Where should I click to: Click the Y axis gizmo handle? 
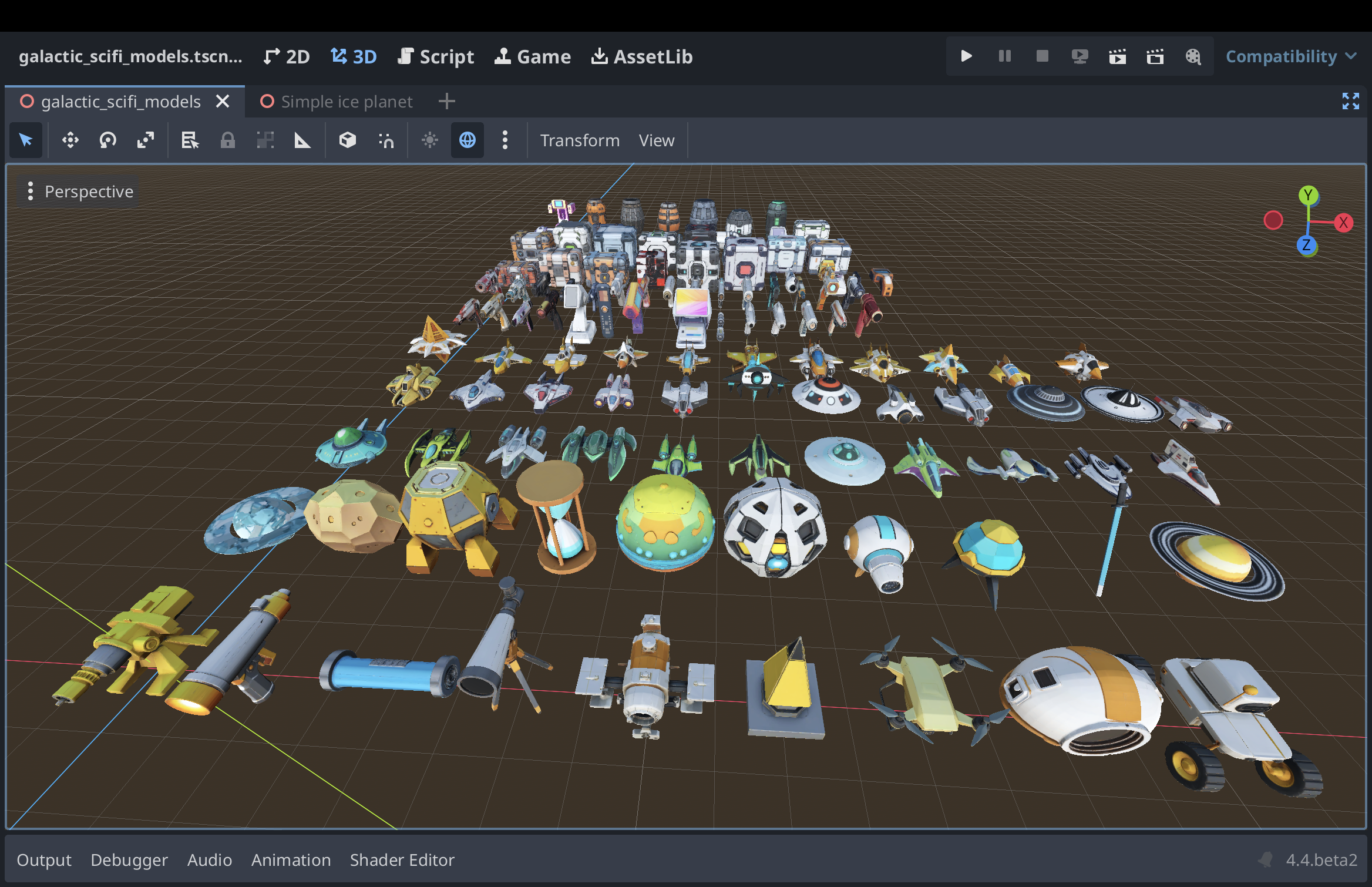point(1308,195)
